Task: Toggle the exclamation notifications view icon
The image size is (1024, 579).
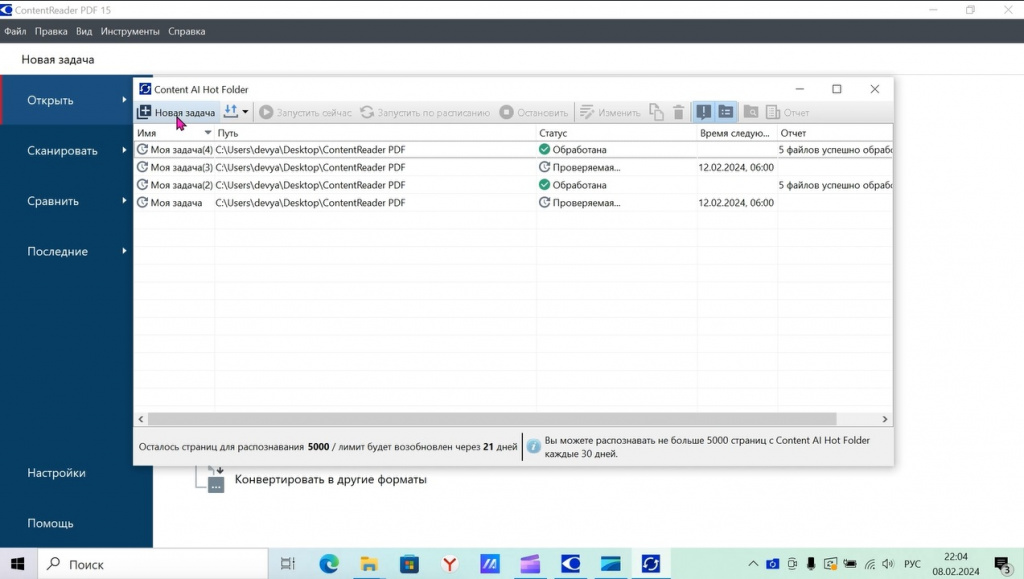Action: [703, 112]
